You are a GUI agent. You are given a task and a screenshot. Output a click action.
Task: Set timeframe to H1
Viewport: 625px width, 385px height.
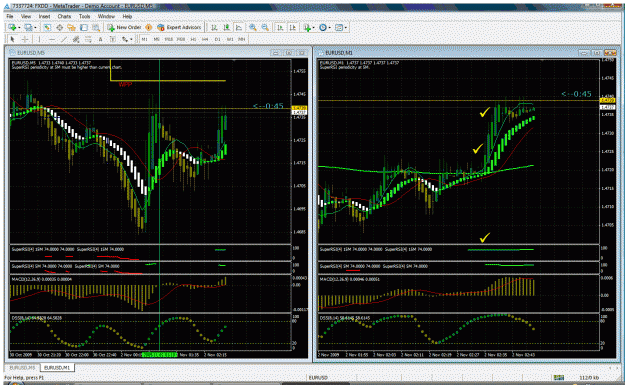click(x=193, y=39)
